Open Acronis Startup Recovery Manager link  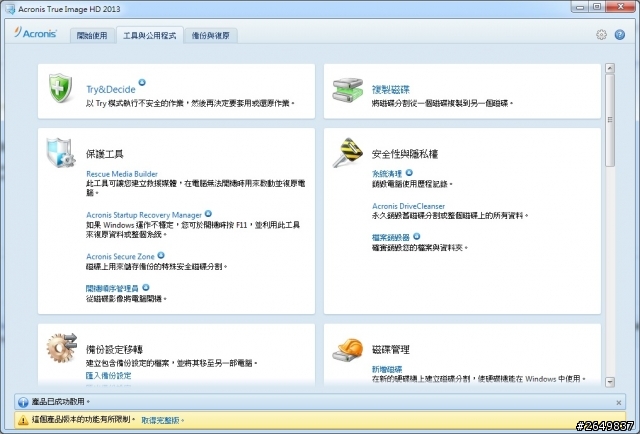pyautogui.click(x=144, y=215)
